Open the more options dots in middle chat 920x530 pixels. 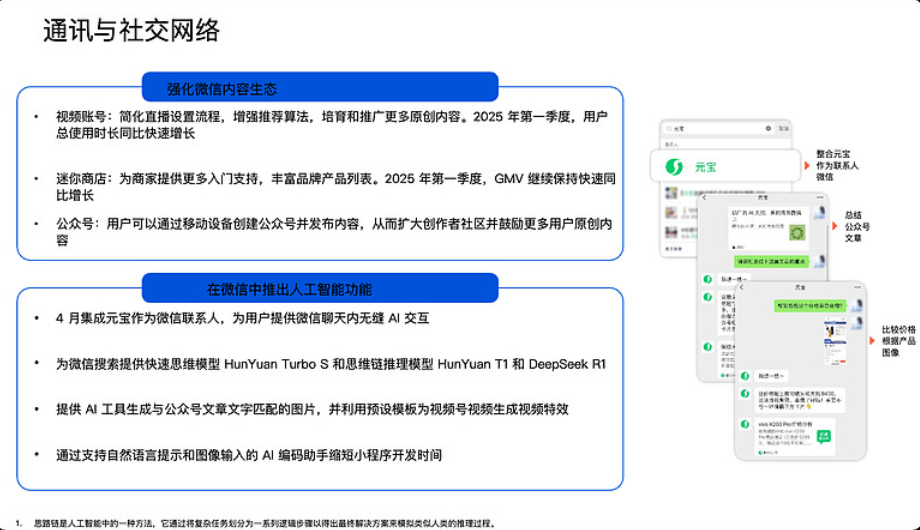point(820,198)
